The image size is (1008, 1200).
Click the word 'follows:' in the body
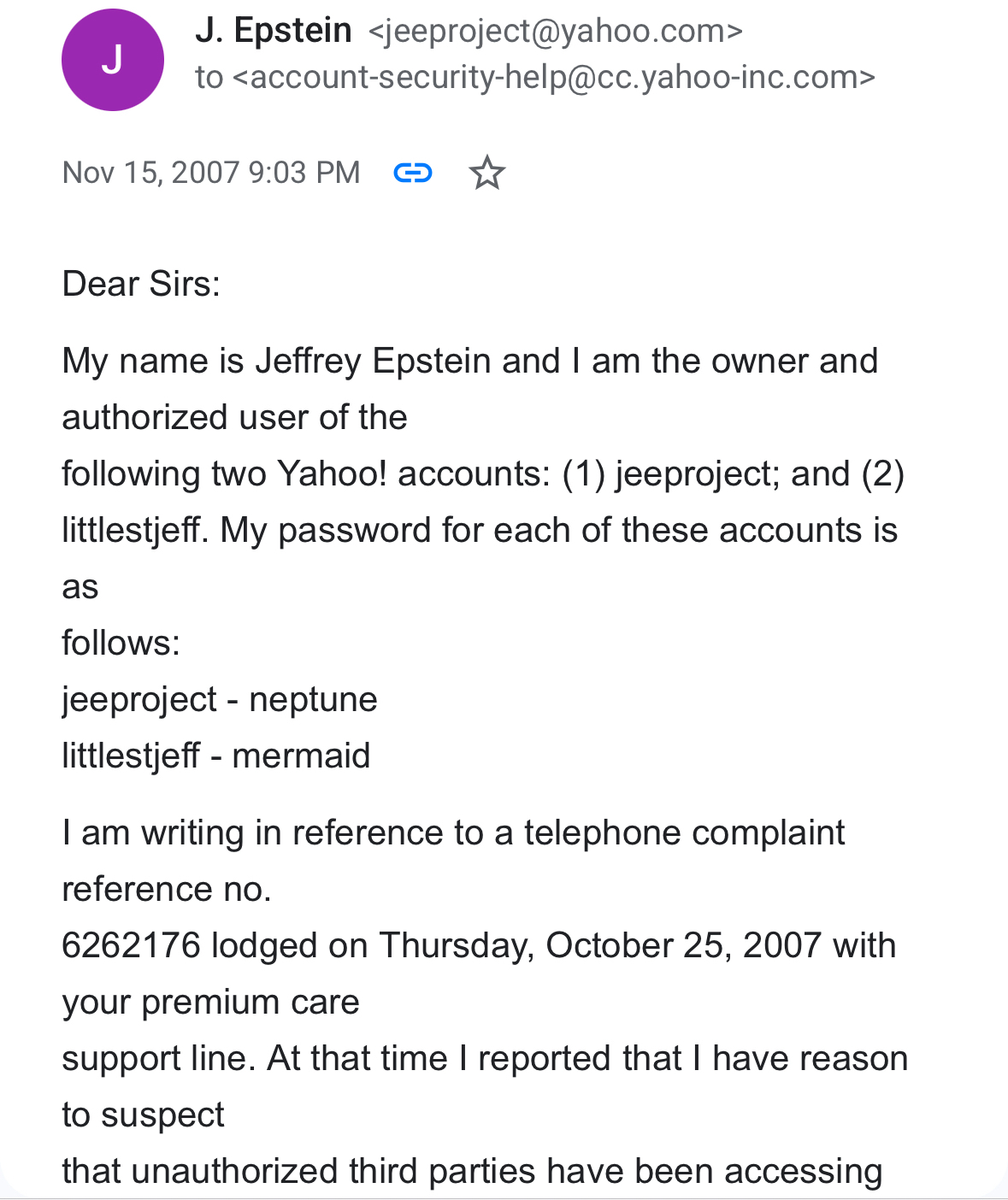coord(121,643)
